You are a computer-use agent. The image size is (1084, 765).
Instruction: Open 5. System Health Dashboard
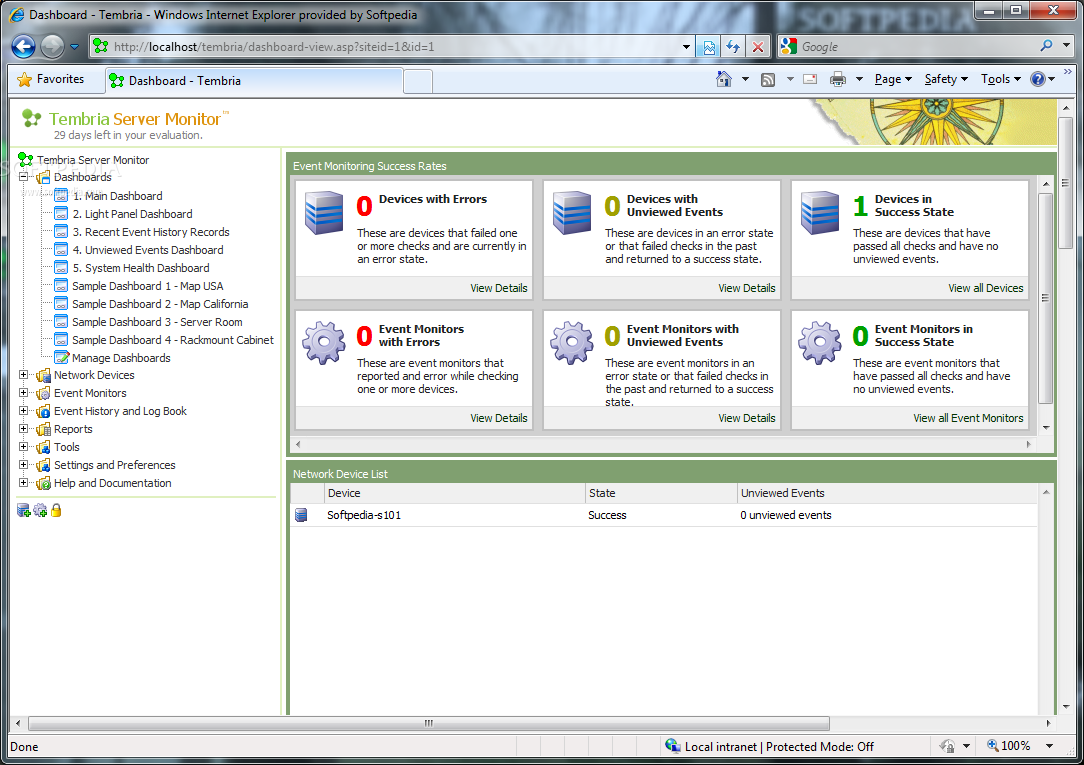pos(141,268)
